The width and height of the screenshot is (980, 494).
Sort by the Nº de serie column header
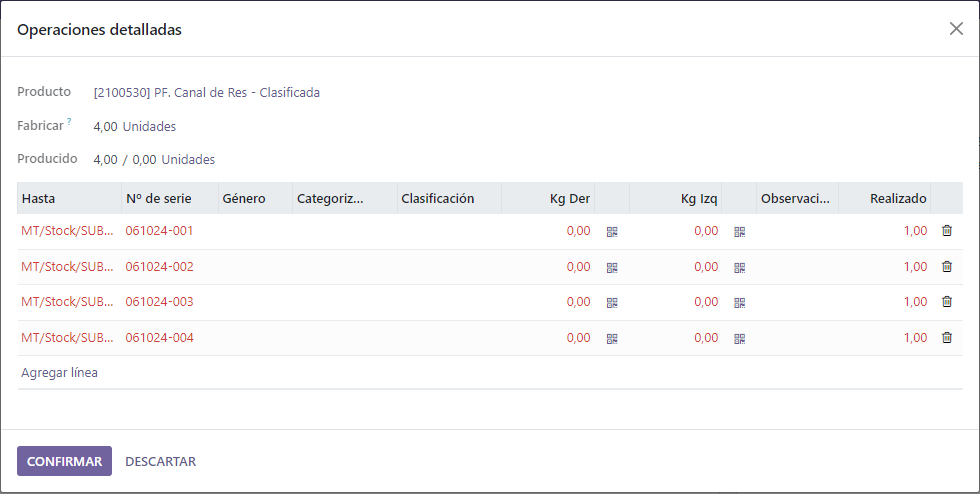[170, 198]
